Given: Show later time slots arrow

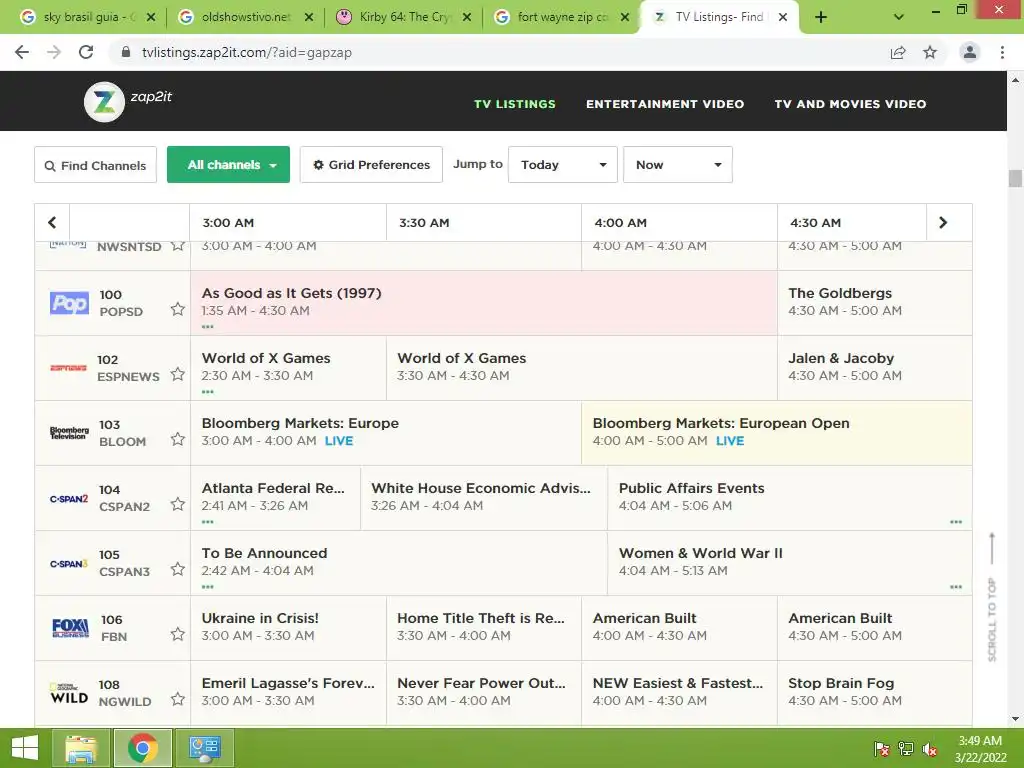Looking at the screenshot, I should coord(942,223).
